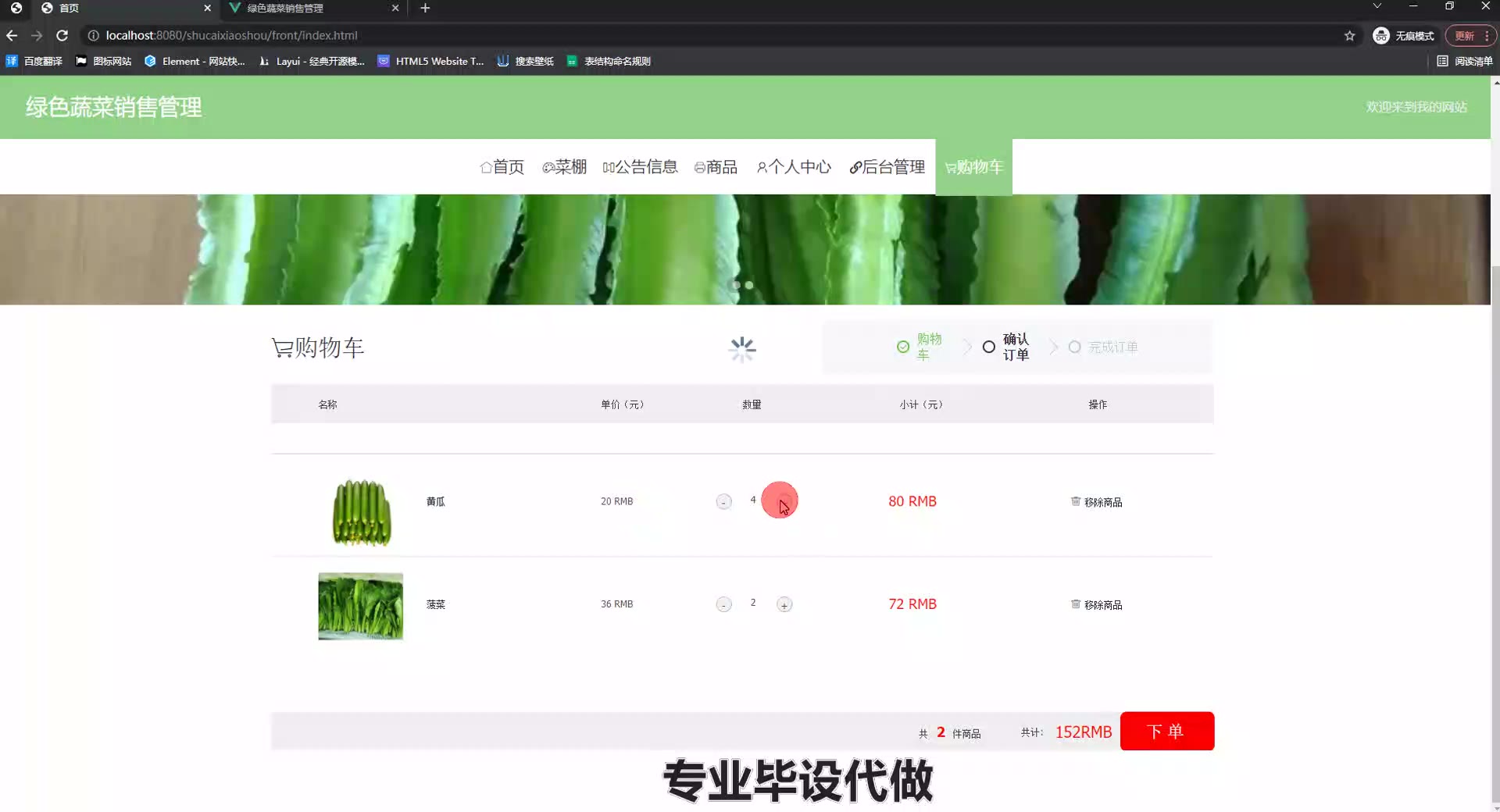The image size is (1500, 812).
Task: Click the 购物车 step in progress bar
Action: (x=920, y=347)
